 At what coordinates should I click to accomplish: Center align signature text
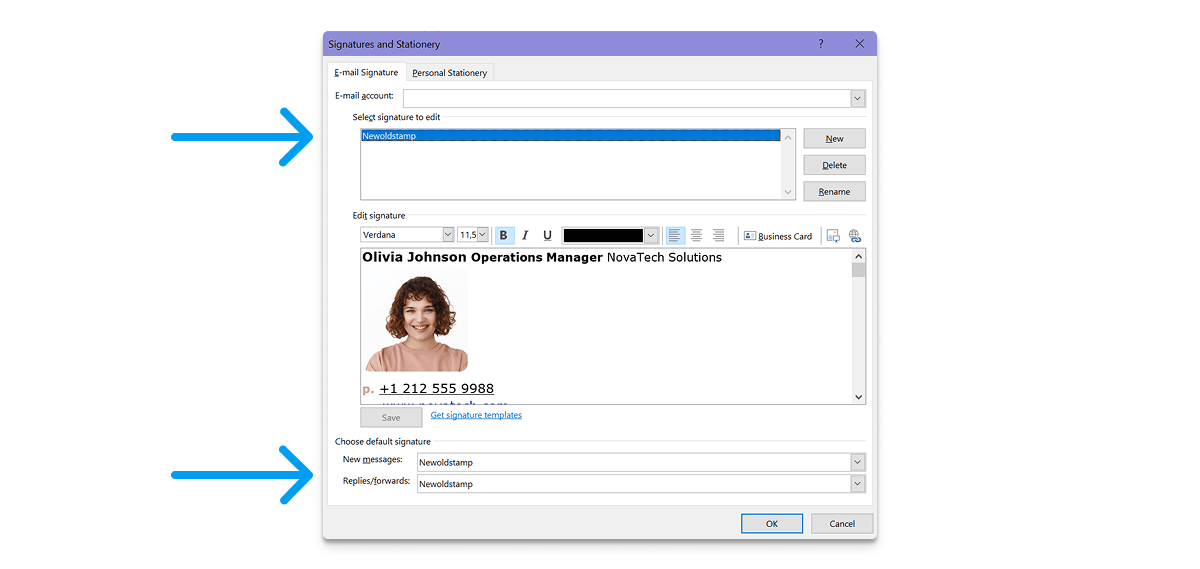[697, 236]
